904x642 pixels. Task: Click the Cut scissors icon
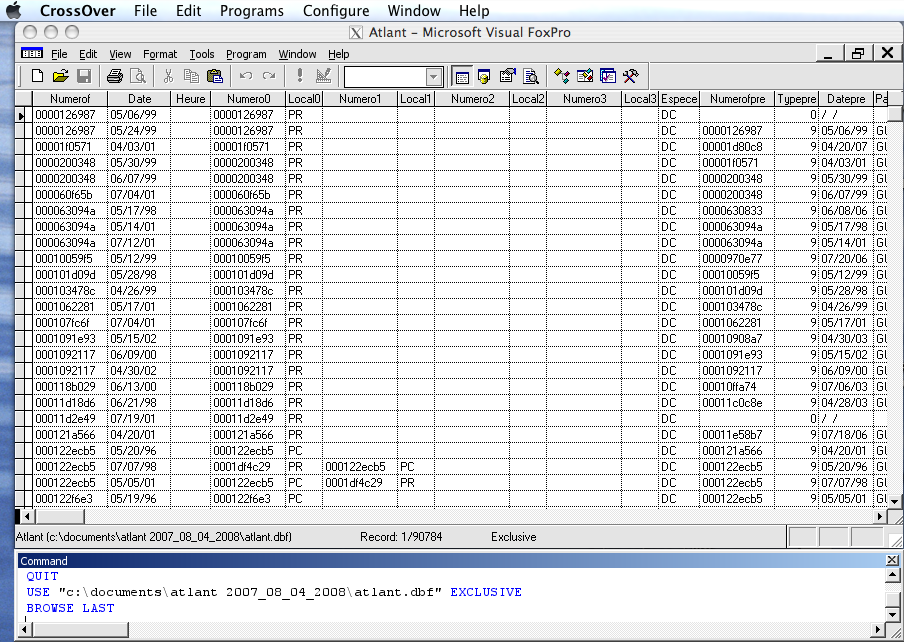pos(168,76)
